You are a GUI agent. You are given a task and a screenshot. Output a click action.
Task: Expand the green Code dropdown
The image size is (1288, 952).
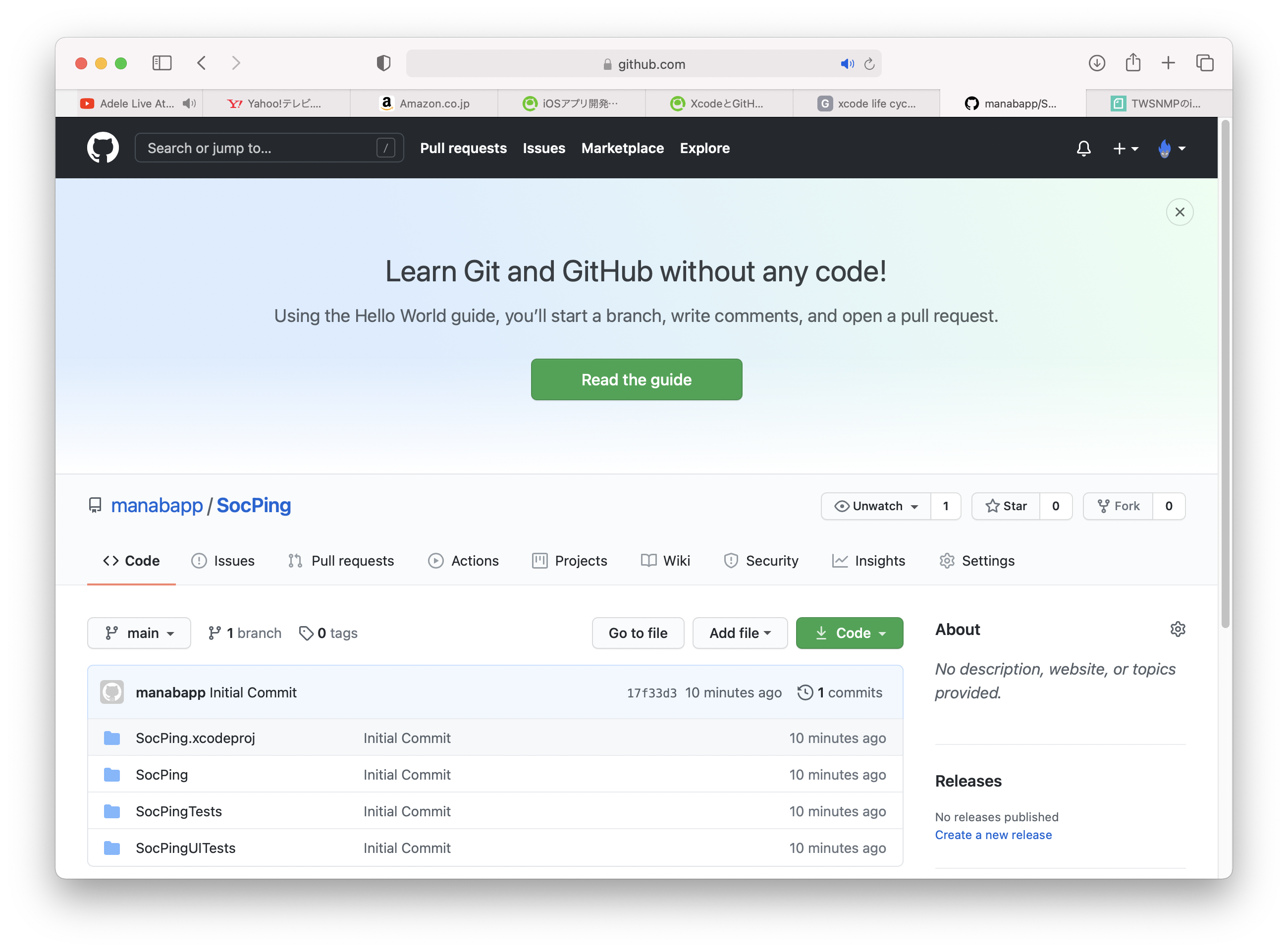click(x=849, y=633)
